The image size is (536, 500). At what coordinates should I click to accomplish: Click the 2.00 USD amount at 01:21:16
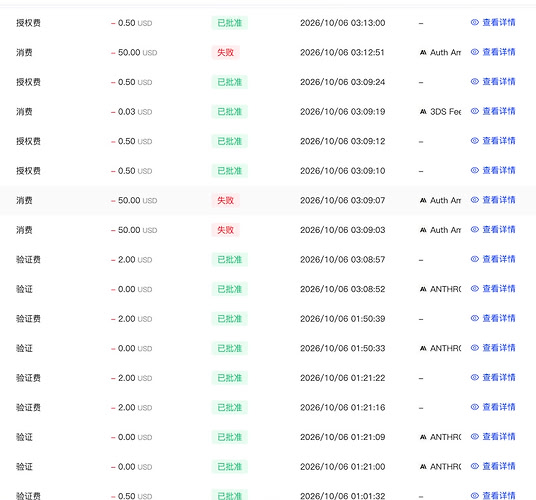[132, 407]
